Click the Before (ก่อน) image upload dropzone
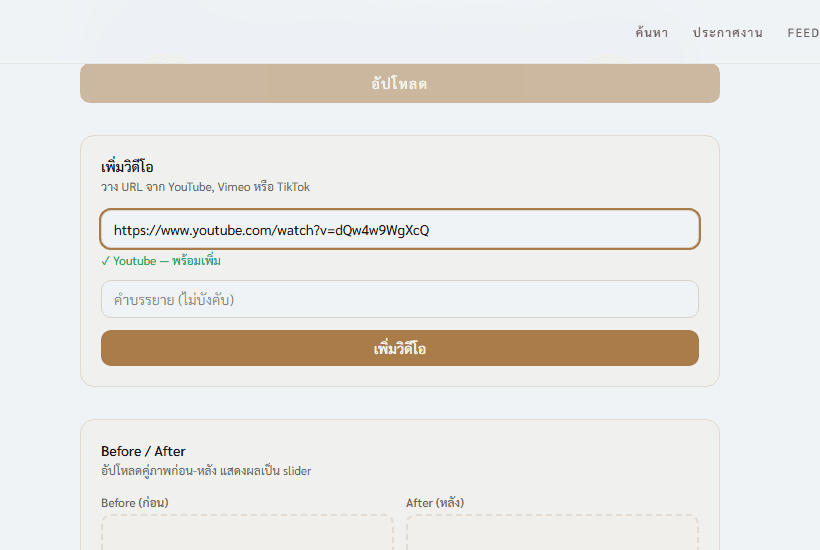Viewport: 820px width, 550px height. [247, 532]
